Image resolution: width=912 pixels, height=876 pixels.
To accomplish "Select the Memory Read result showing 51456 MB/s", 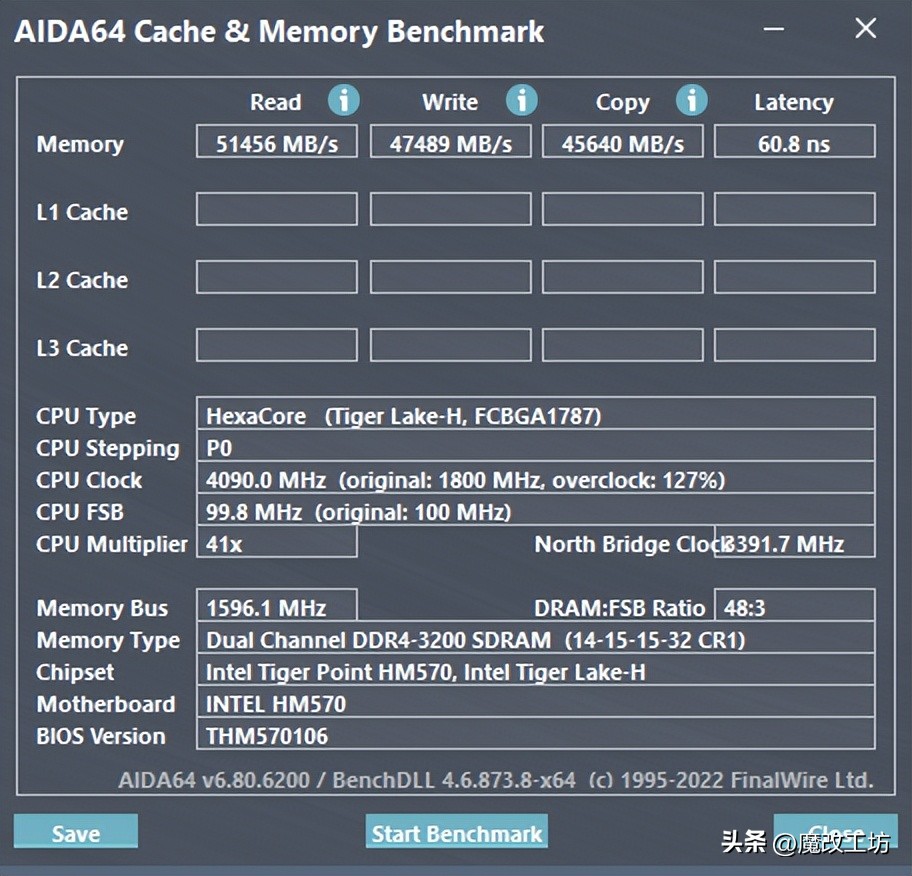I will 276,141.
